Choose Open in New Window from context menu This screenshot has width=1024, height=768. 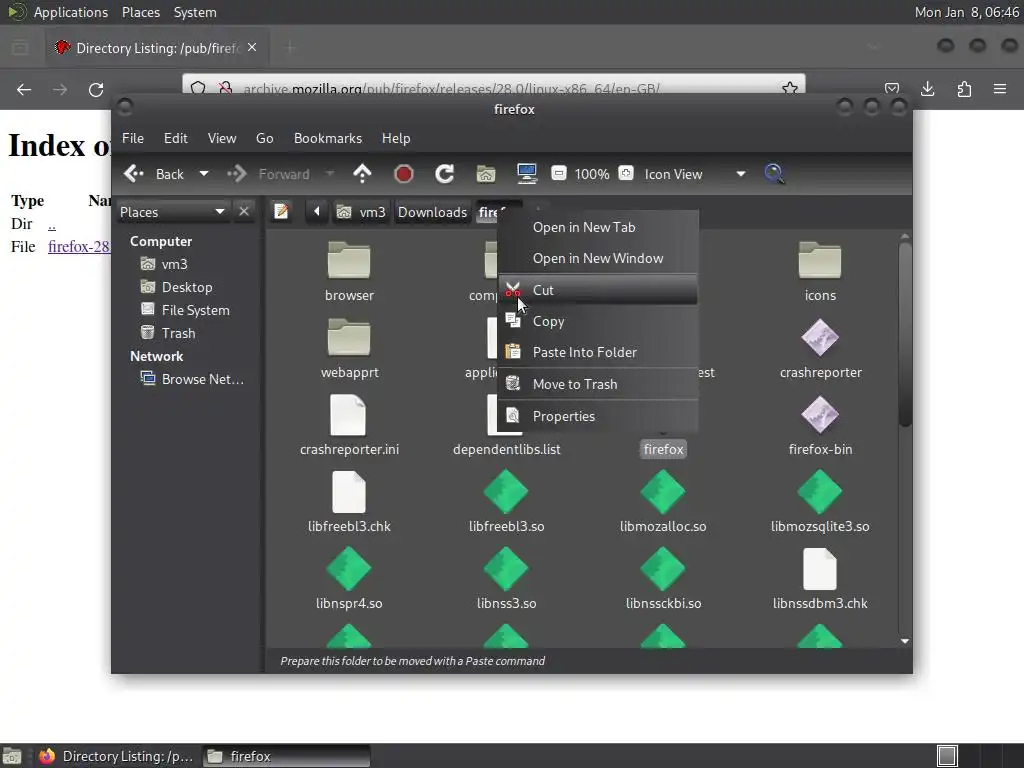coord(598,258)
